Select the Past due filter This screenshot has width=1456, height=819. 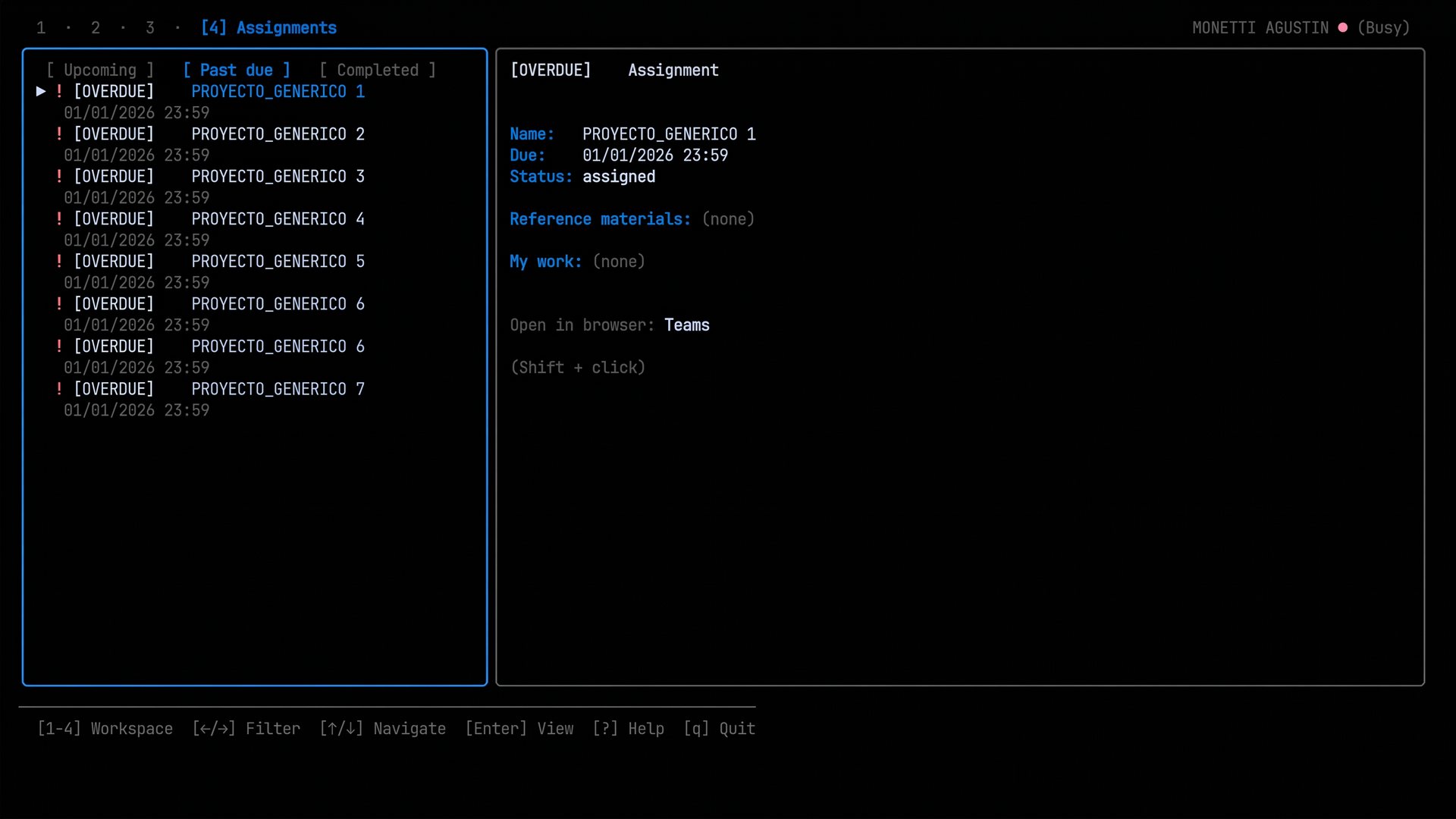click(237, 70)
